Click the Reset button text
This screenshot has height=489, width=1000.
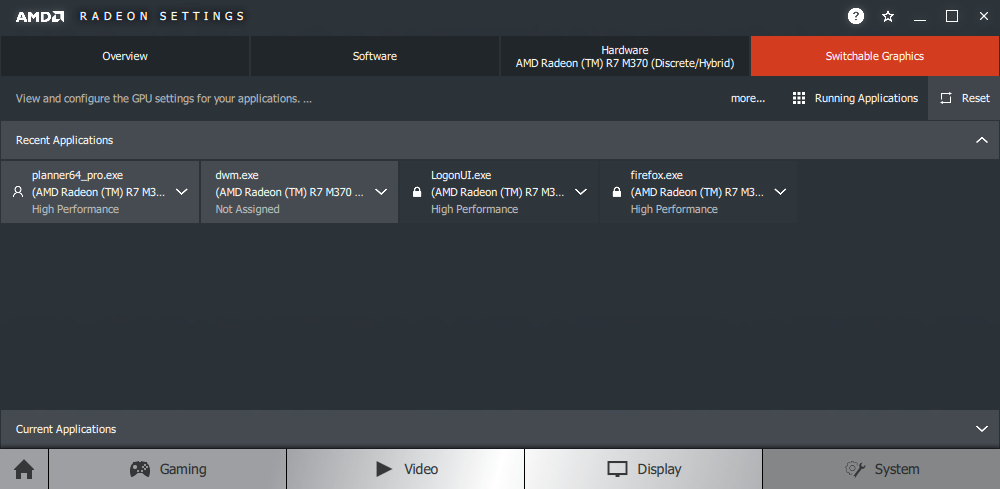pyautogui.click(x=976, y=98)
